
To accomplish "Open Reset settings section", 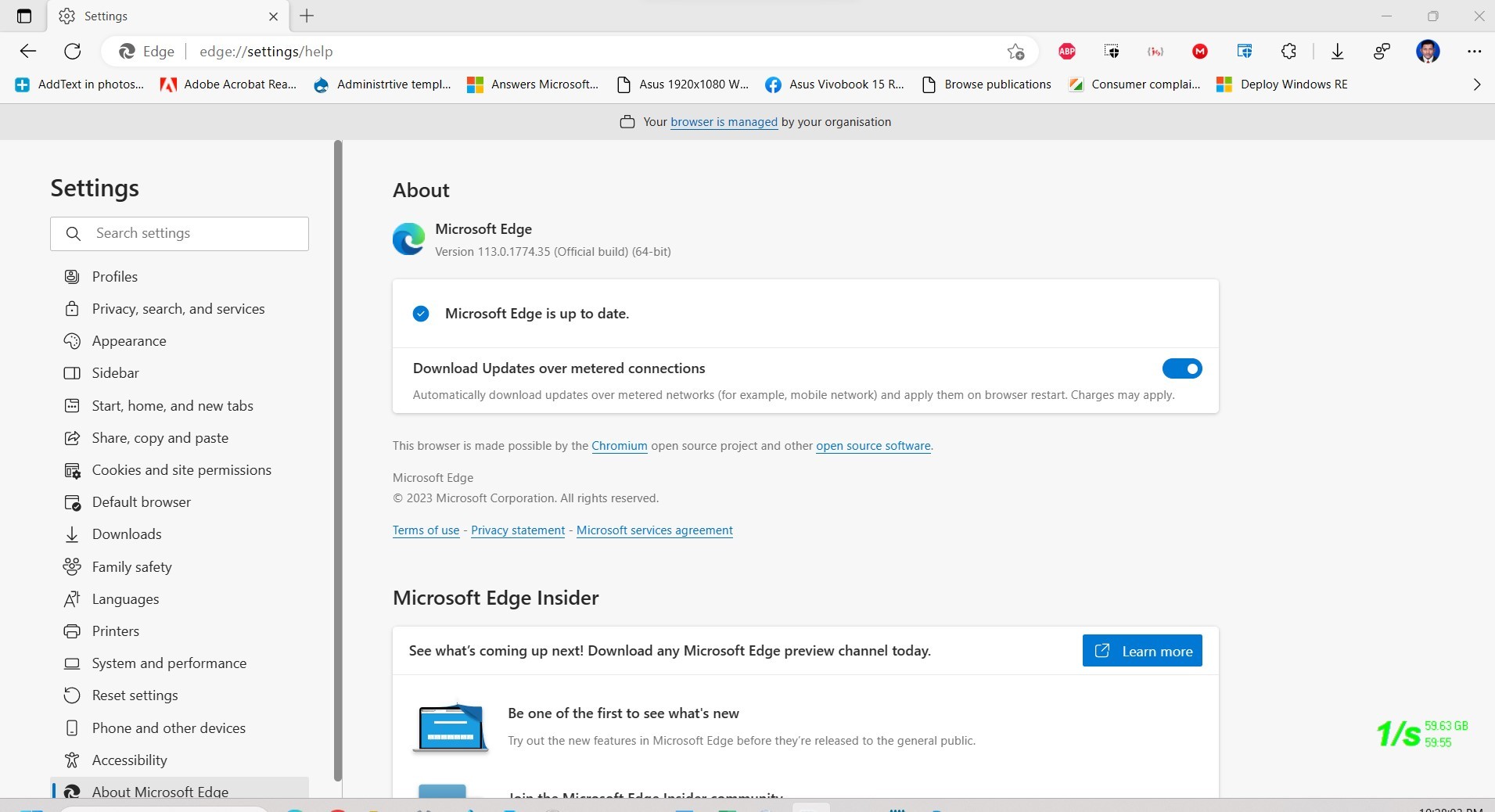I will tap(179, 695).
